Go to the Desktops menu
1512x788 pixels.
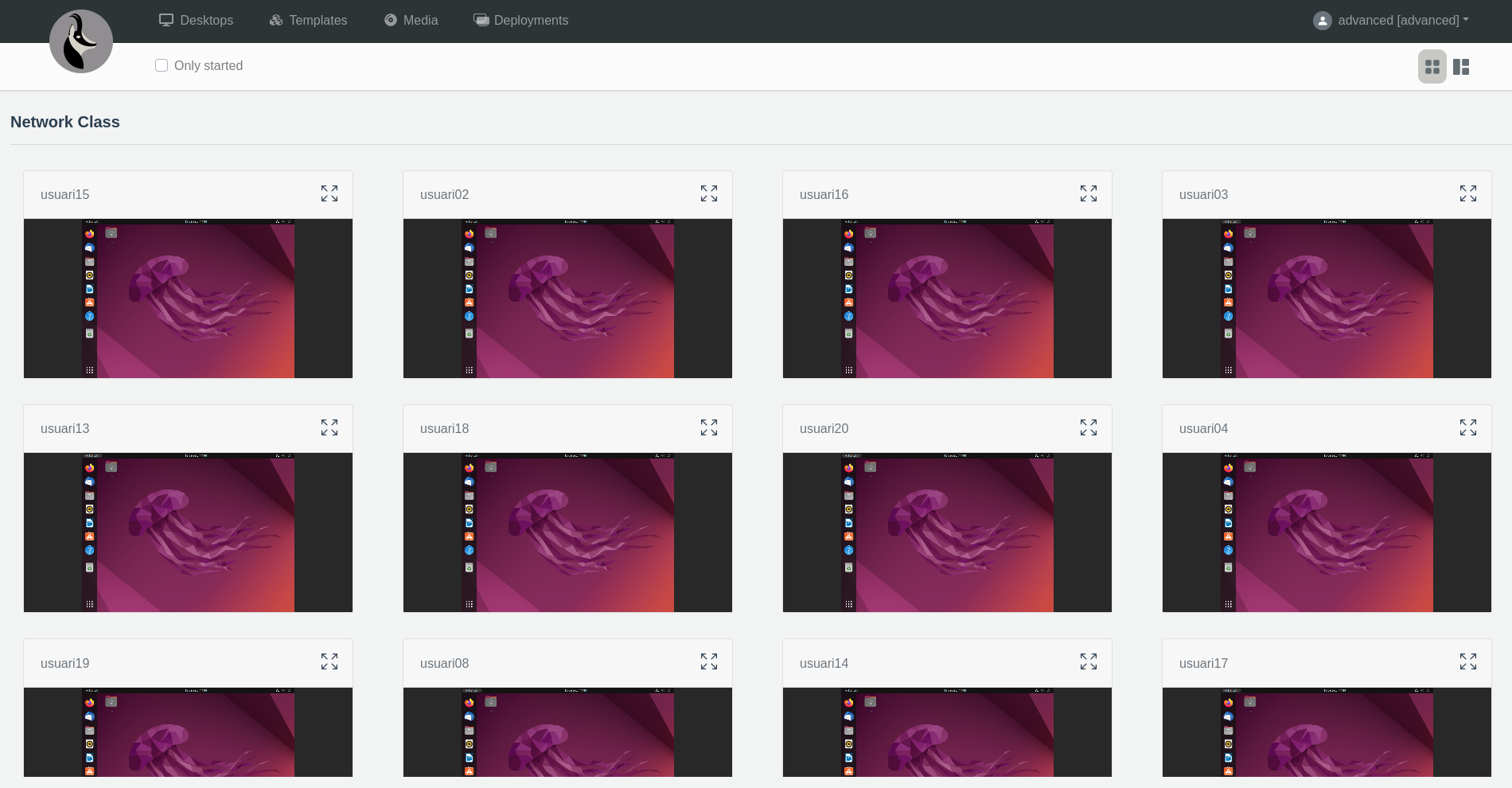(196, 21)
